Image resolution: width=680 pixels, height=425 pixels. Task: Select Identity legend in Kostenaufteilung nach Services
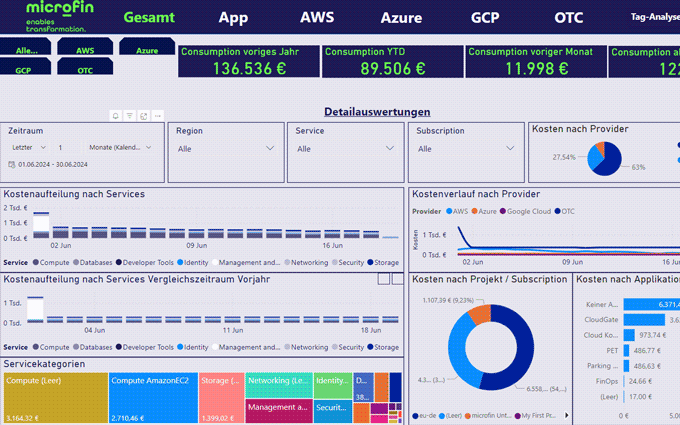point(193,262)
